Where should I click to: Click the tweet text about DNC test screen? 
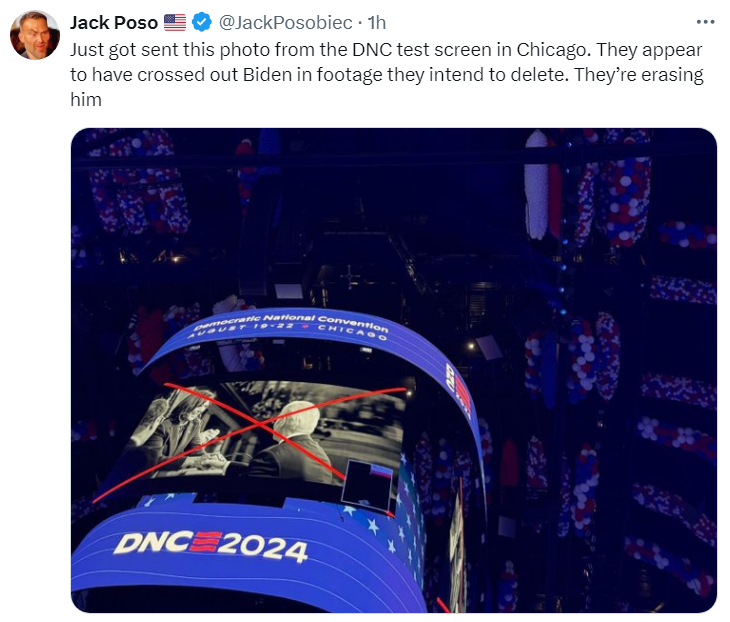click(386, 74)
